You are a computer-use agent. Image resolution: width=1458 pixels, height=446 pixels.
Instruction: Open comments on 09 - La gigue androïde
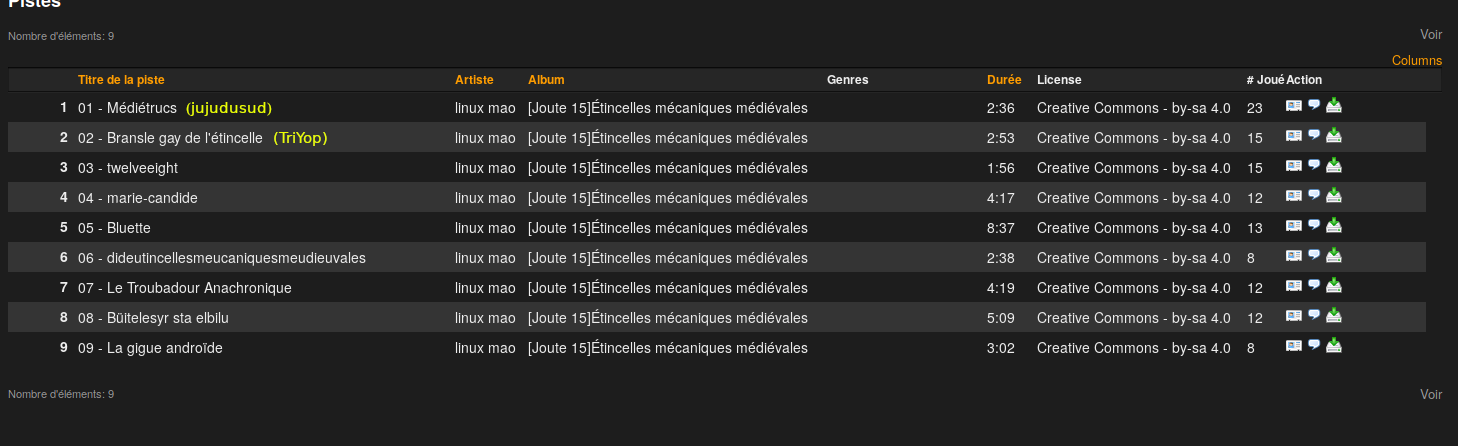(x=1314, y=346)
